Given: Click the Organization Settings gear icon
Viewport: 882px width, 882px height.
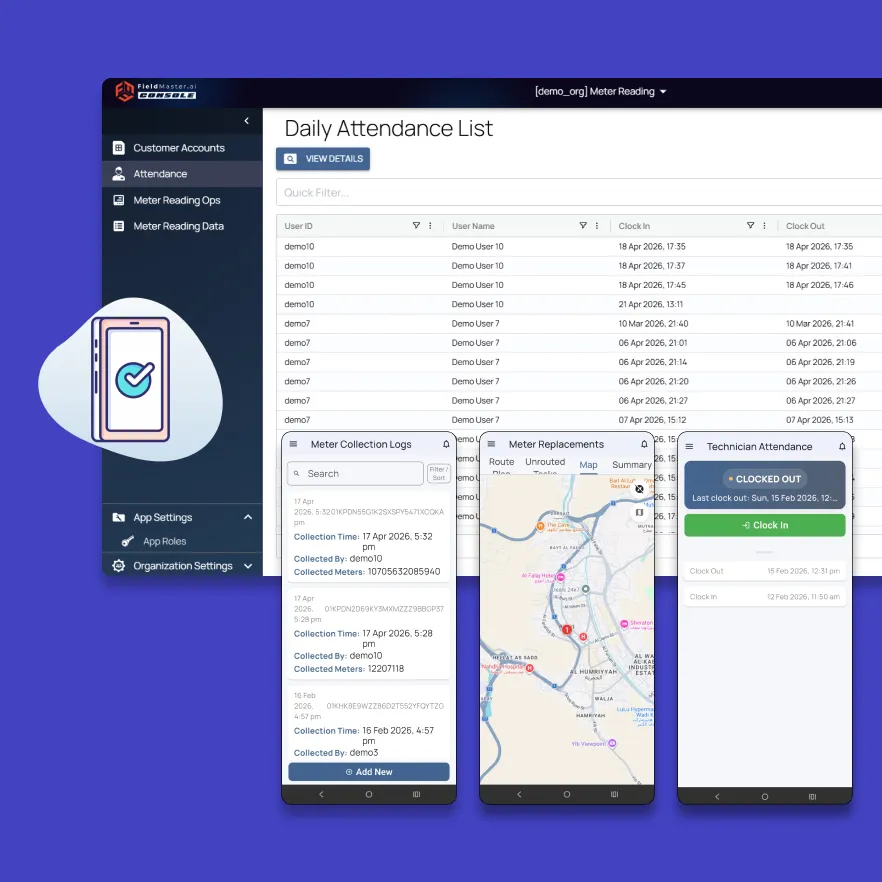Looking at the screenshot, I should 119,566.
